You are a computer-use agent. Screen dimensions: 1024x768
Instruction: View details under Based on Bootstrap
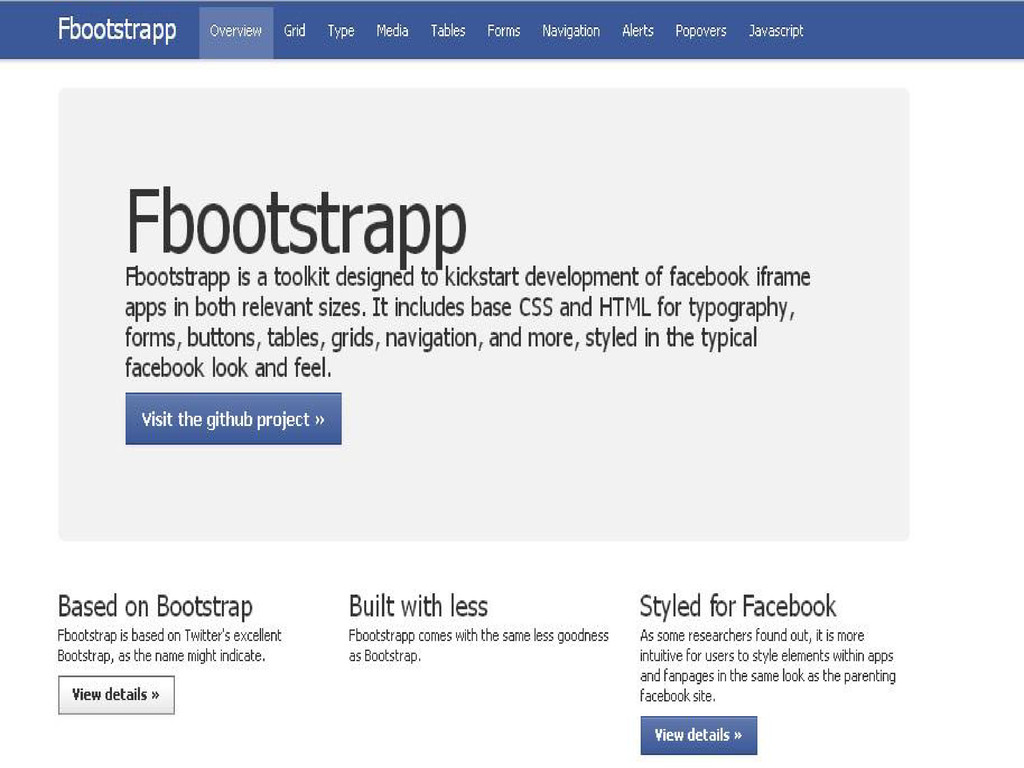click(116, 695)
